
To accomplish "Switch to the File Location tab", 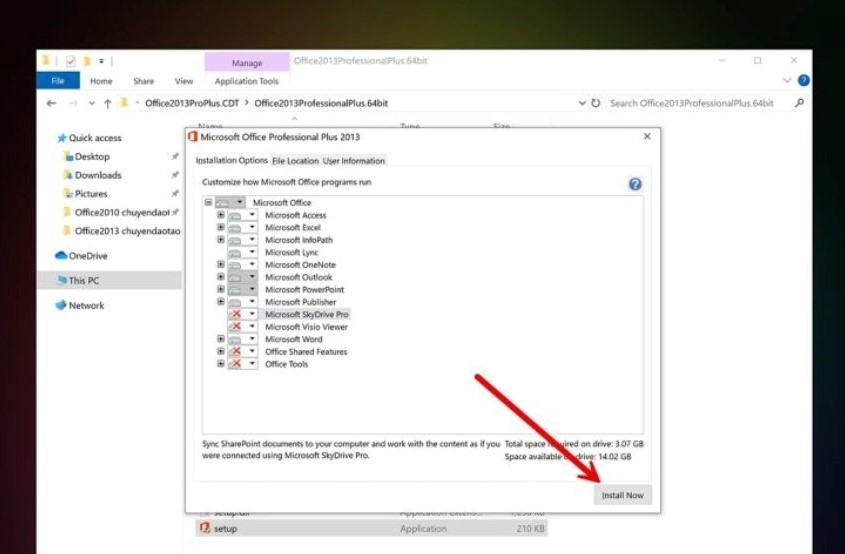I will [x=295, y=161].
